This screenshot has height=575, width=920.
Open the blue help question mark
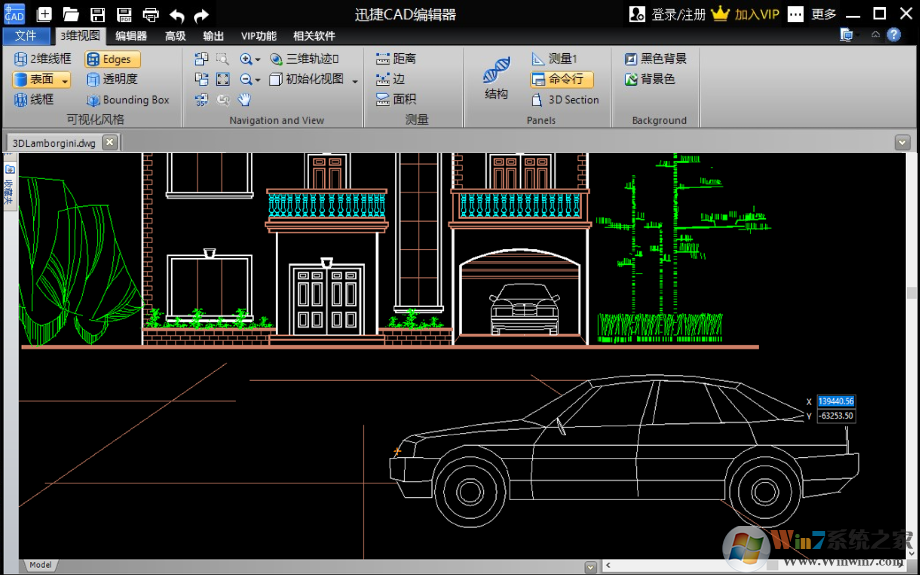[893, 35]
